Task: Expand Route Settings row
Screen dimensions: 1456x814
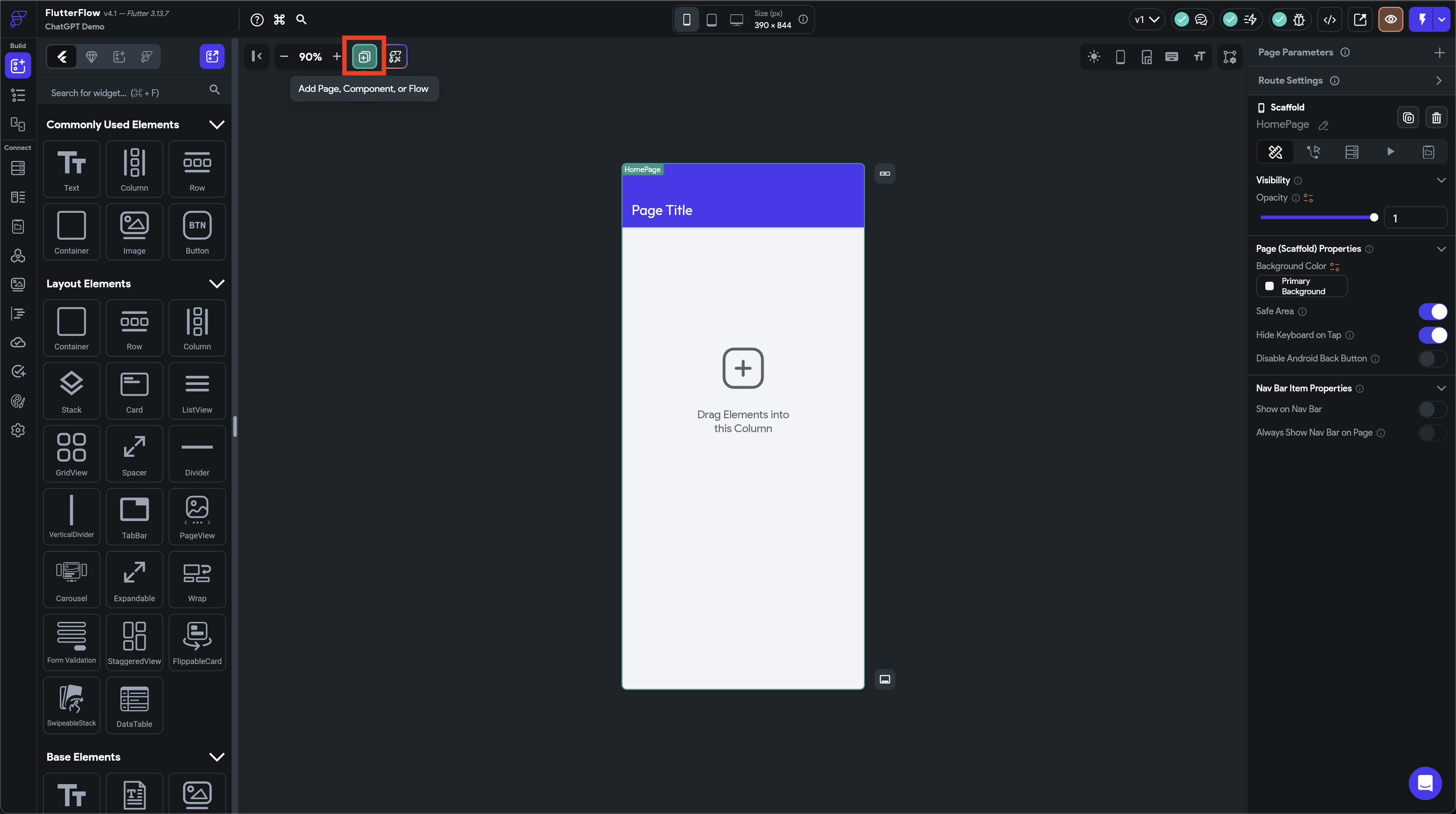Action: 1439,80
